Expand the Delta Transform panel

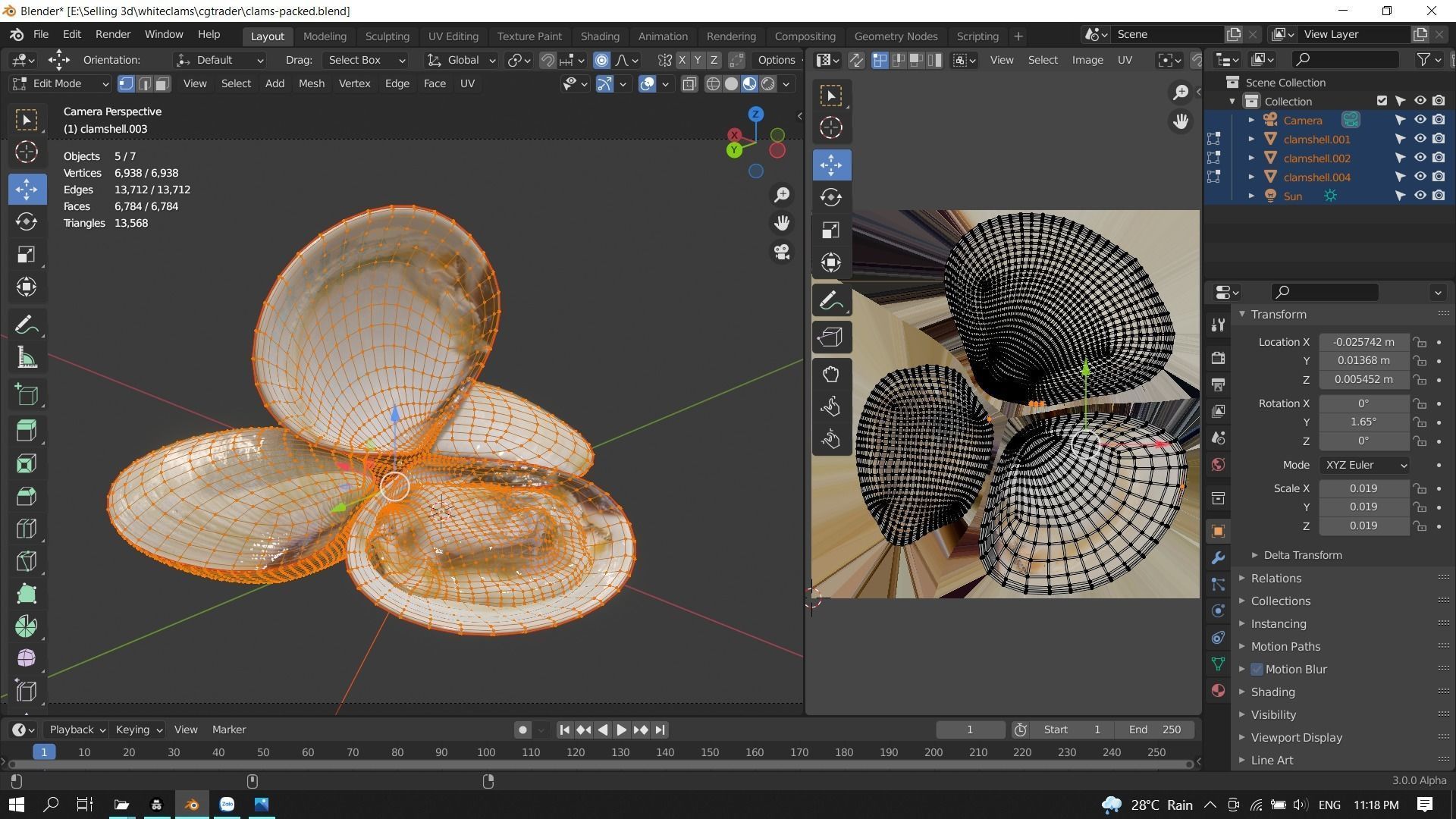1302,555
